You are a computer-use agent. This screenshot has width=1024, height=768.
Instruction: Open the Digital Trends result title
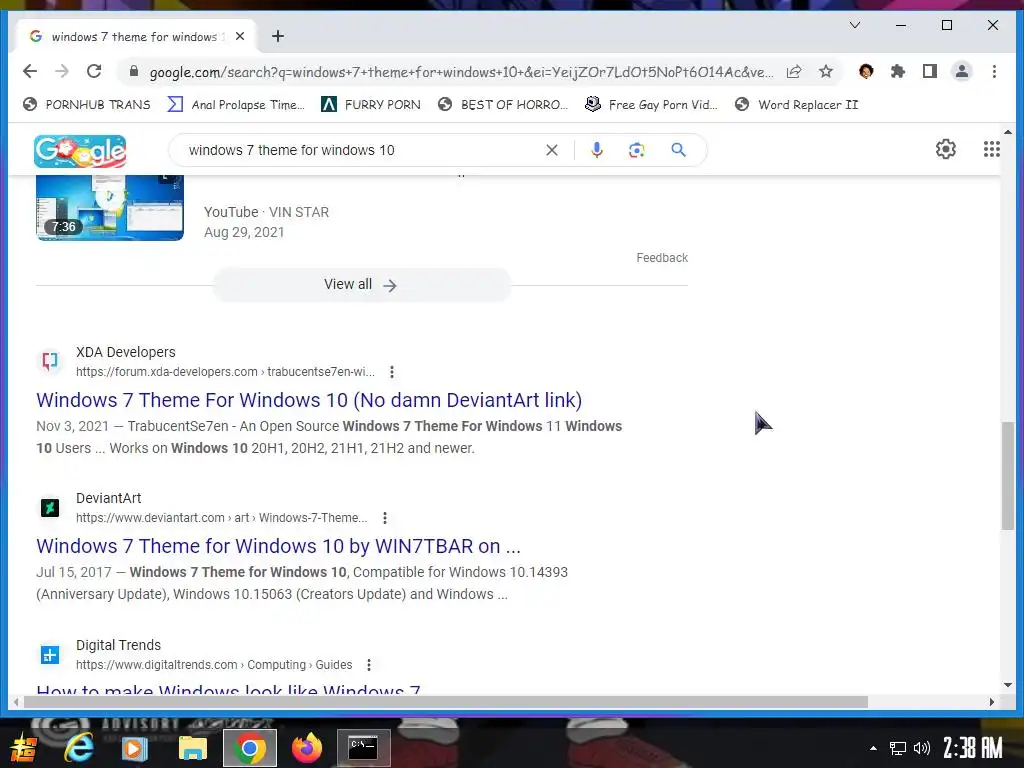(229, 690)
